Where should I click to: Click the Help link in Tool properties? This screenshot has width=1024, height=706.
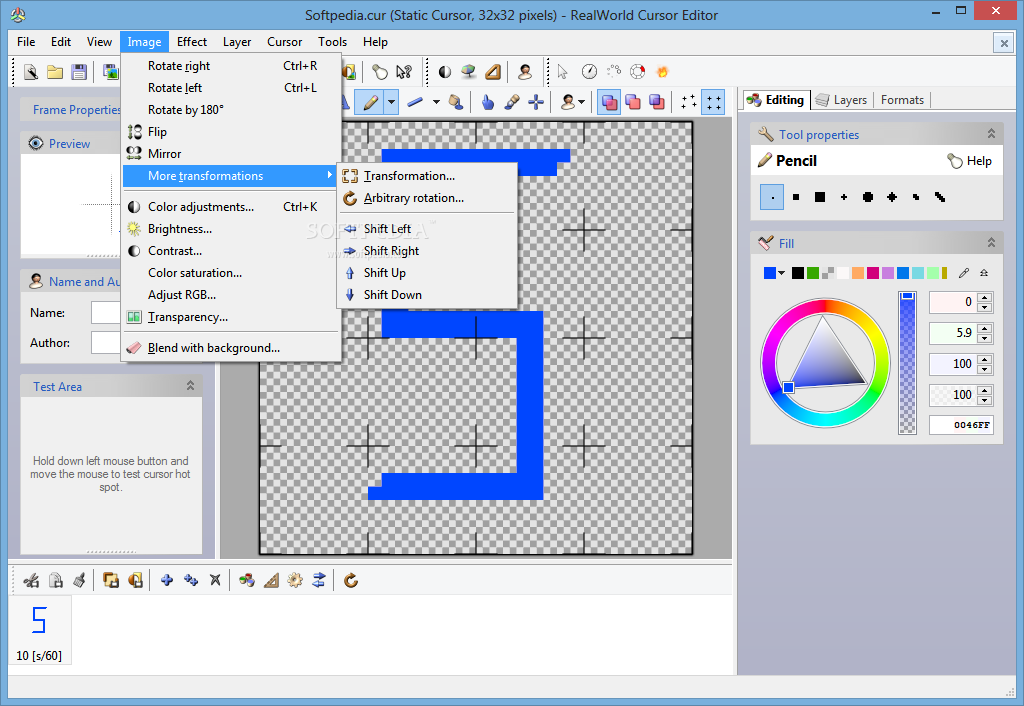(x=970, y=161)
